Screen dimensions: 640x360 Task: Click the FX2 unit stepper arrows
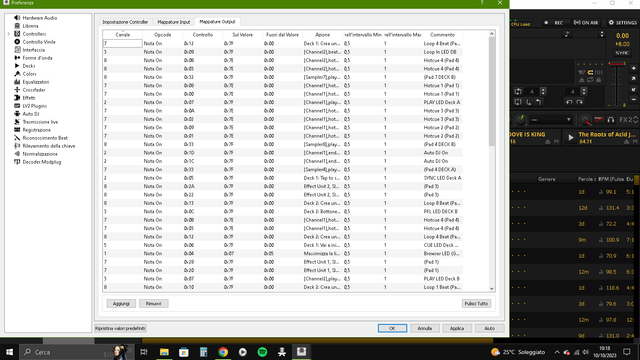click(x=636, y=120)
